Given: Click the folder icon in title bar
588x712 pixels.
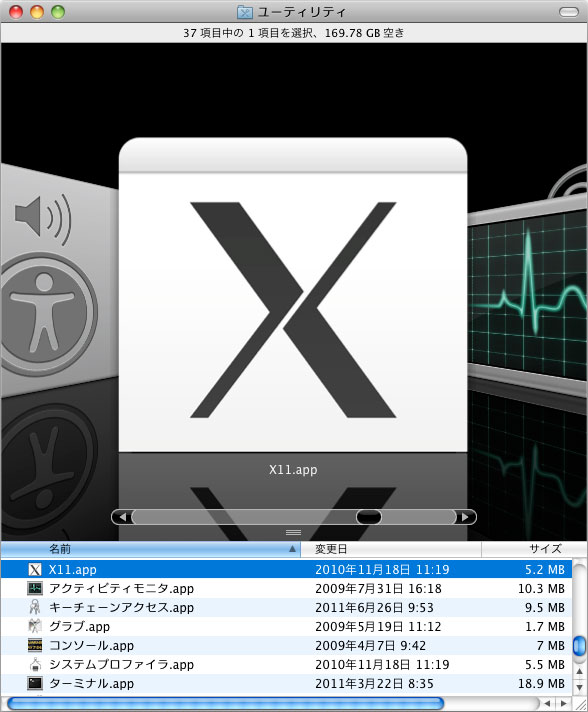Looking at the screenshot, I should 245,12.
